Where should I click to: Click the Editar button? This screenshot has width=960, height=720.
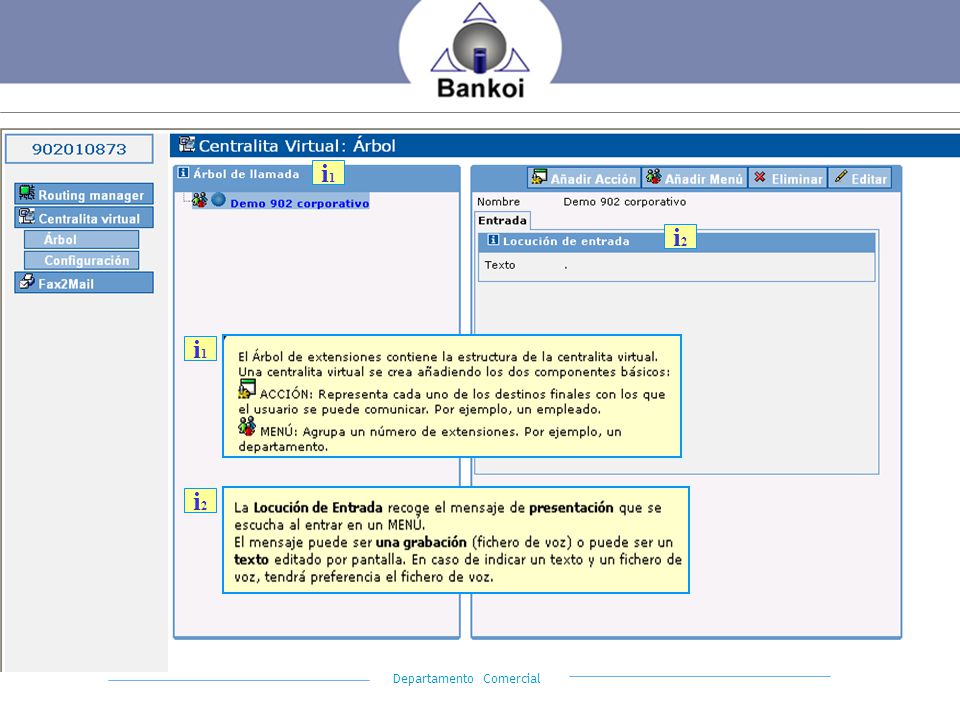pyautogui.click(x=860, y=178)
